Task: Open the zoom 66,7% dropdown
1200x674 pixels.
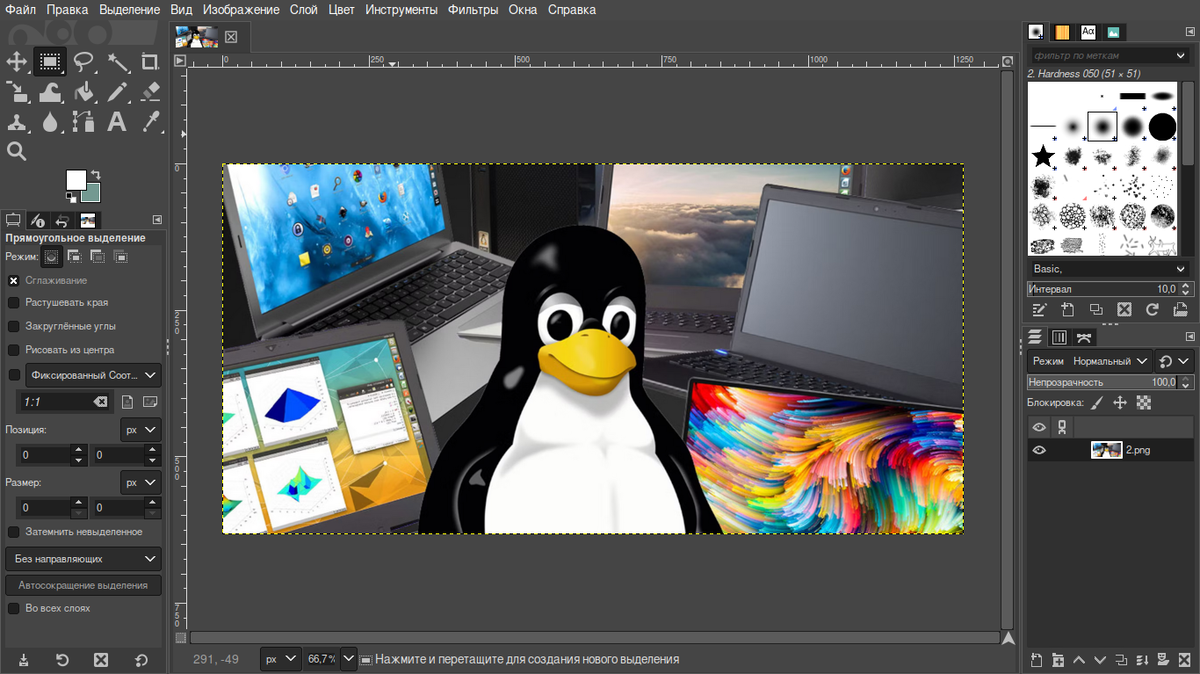Action: pyautogui.click(x=349, y=659)
